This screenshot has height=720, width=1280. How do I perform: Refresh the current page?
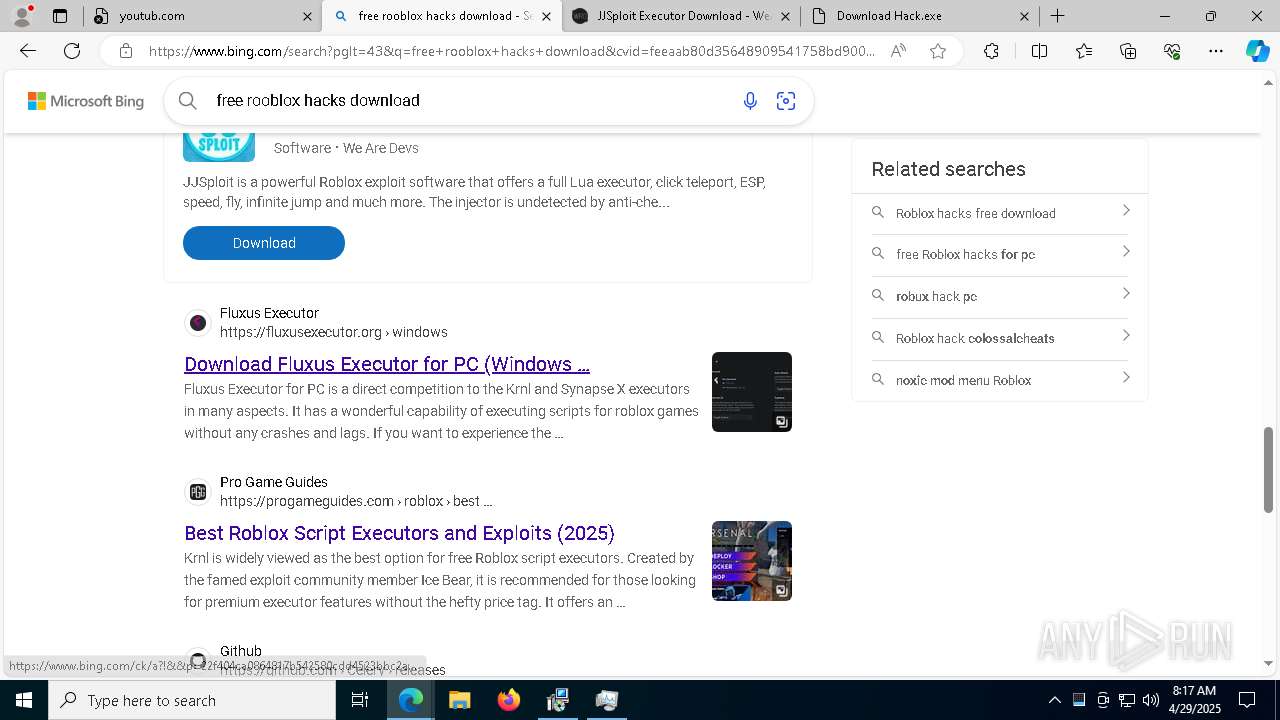[x=72, y=51]
